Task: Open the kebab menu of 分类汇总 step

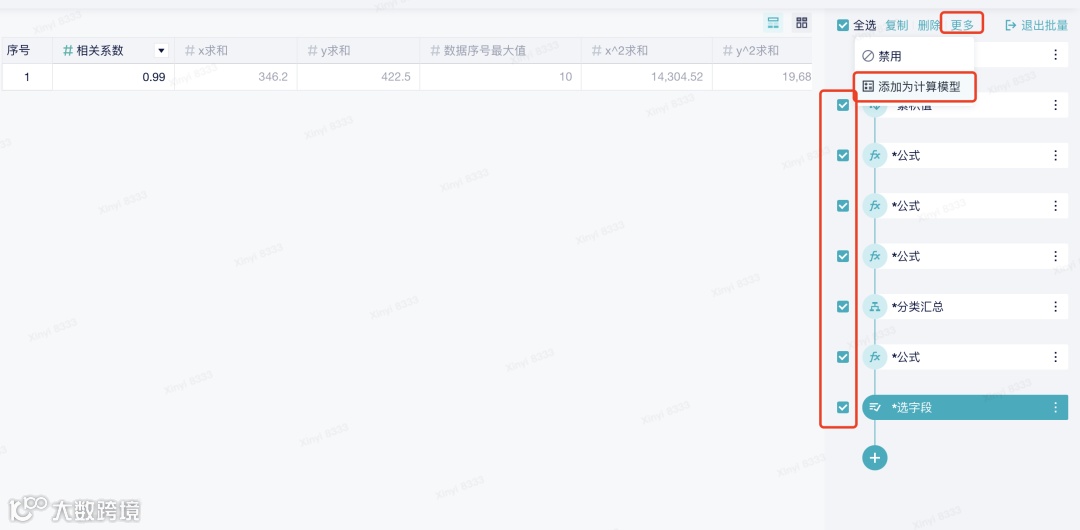Action: [1055, 307]
